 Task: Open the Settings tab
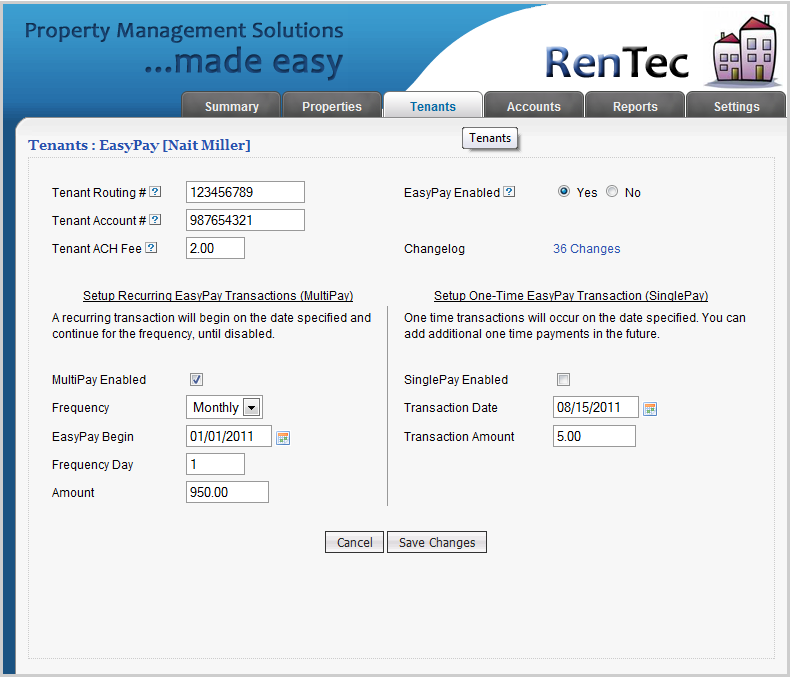tap(736, 106)
